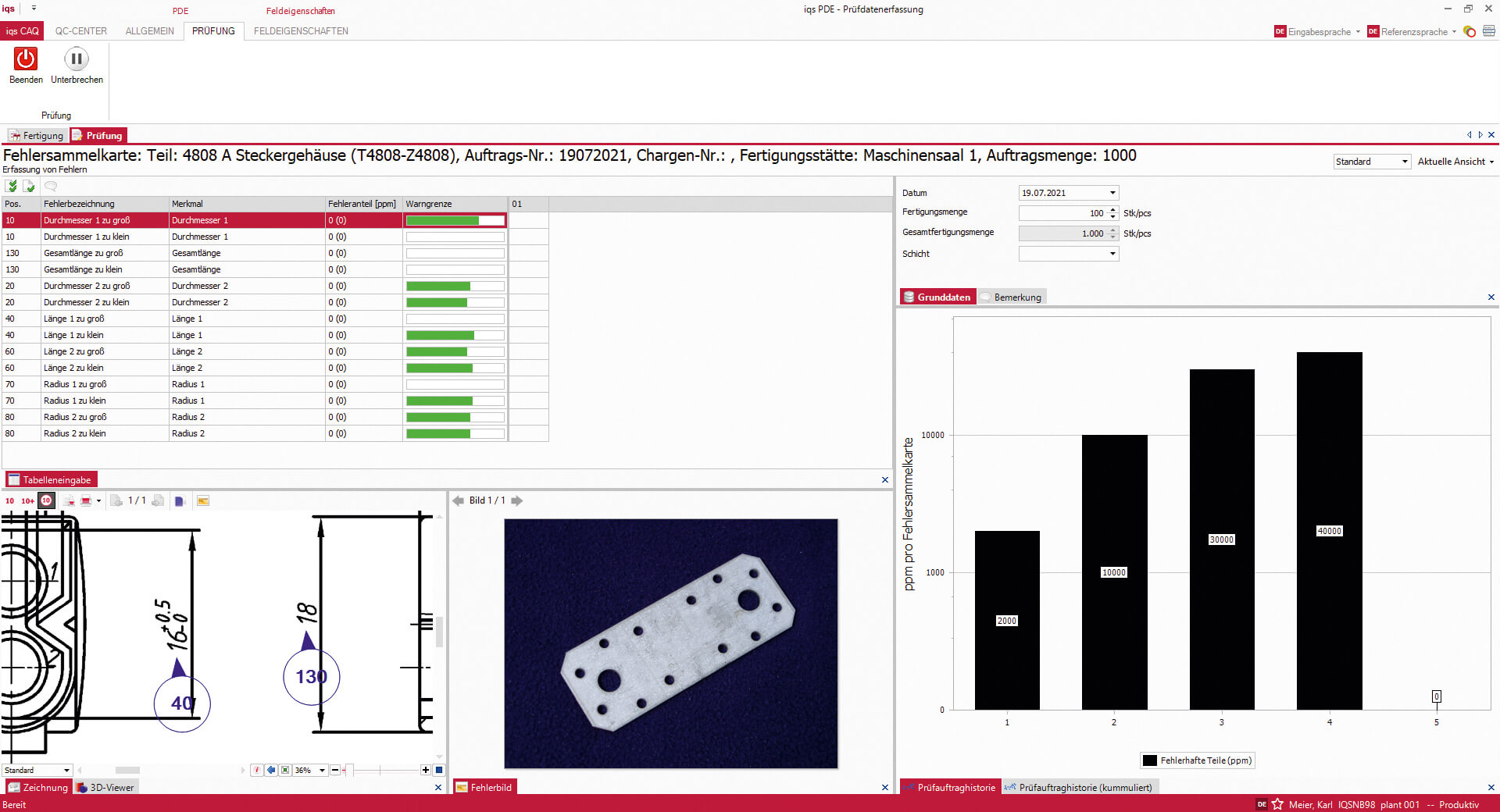
Task: Click the red Beenden power icon
Action: tap(26, 59)
